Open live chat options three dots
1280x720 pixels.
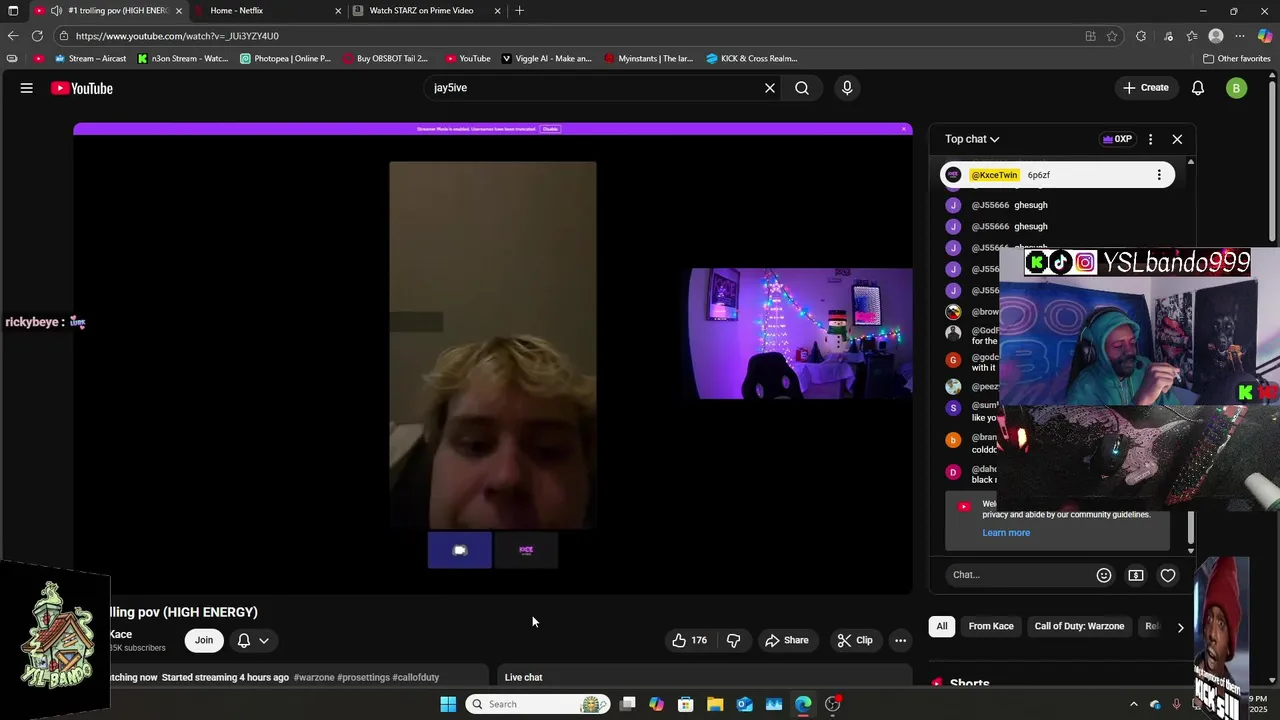point(1150,139)
